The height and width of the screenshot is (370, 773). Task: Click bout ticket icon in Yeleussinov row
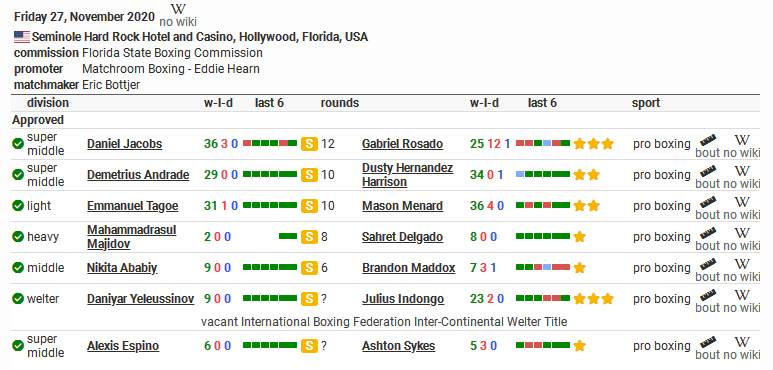tap(708, 295)
